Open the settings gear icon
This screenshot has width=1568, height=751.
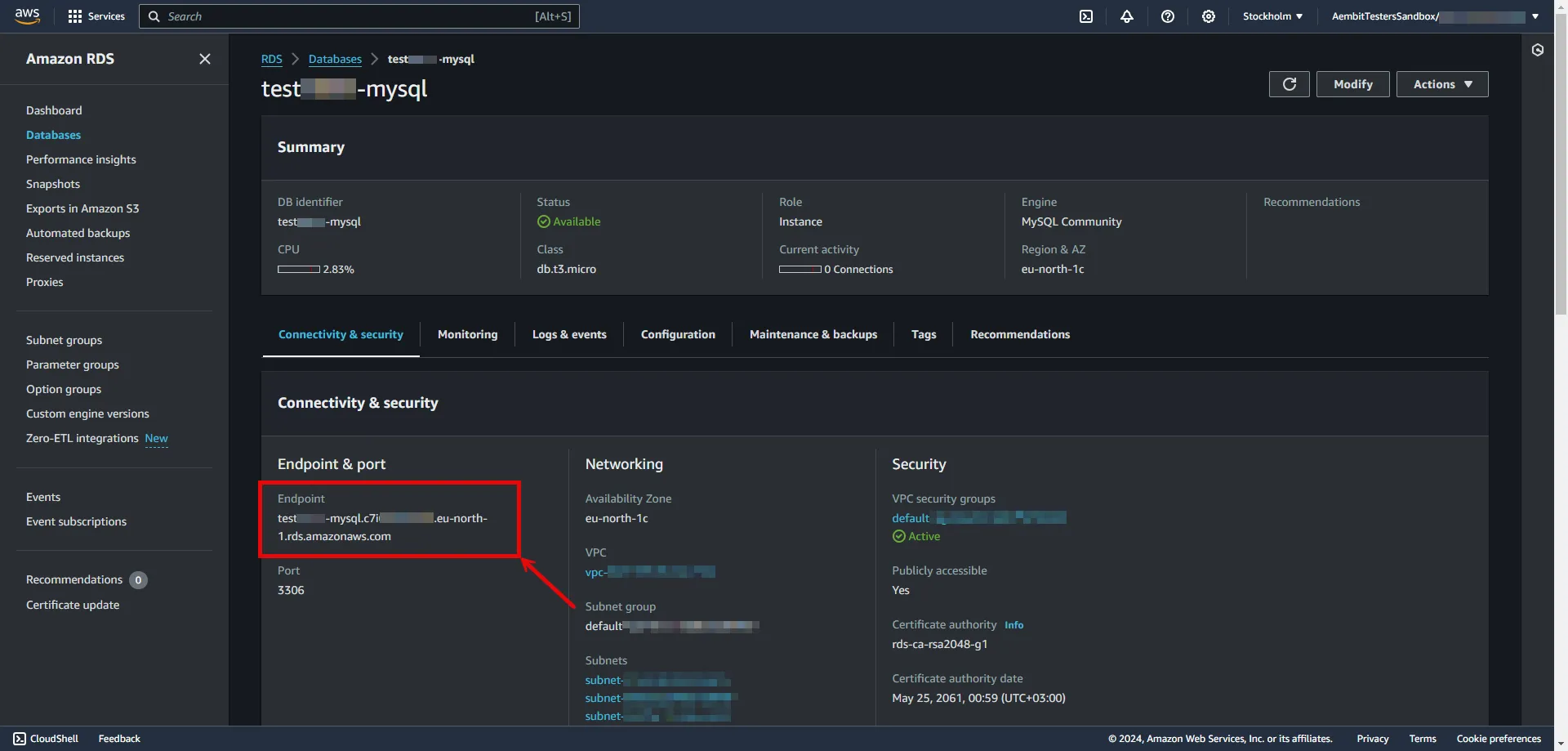point(1209,16)
